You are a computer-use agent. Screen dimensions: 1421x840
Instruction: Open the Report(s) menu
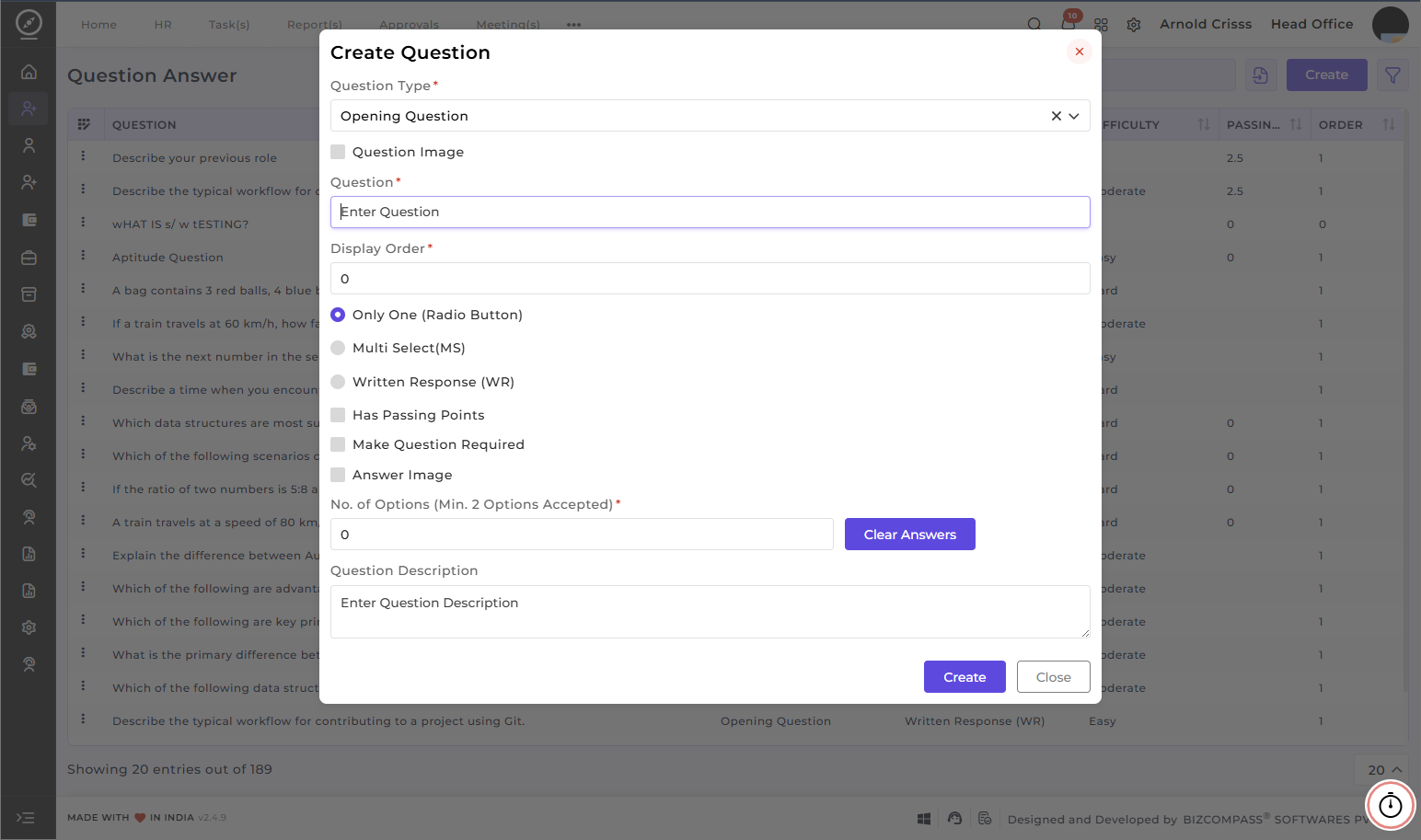tap(315, 25)
